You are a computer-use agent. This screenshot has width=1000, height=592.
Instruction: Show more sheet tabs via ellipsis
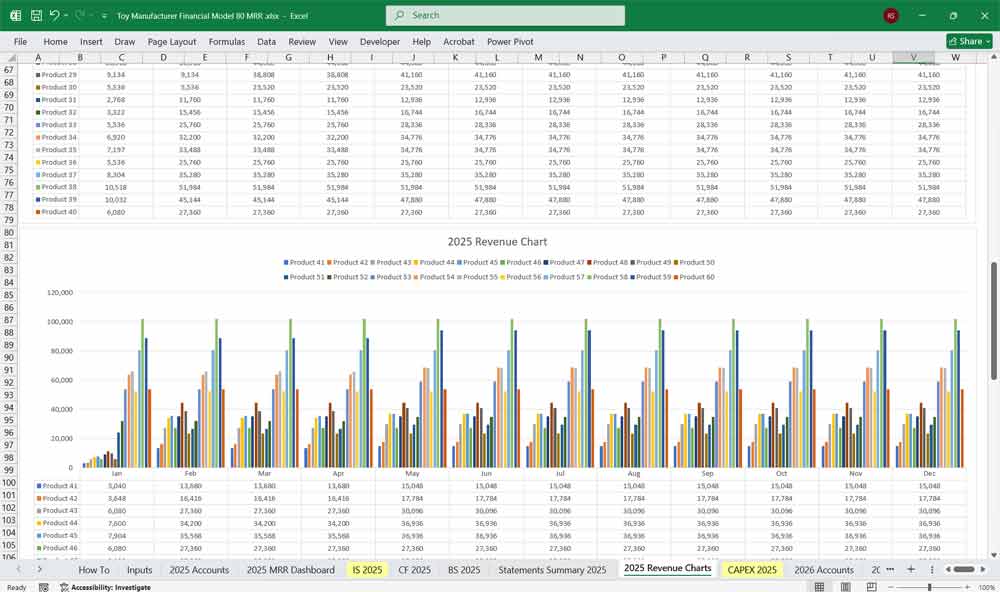pyautogui.click(x=890, y=569)
